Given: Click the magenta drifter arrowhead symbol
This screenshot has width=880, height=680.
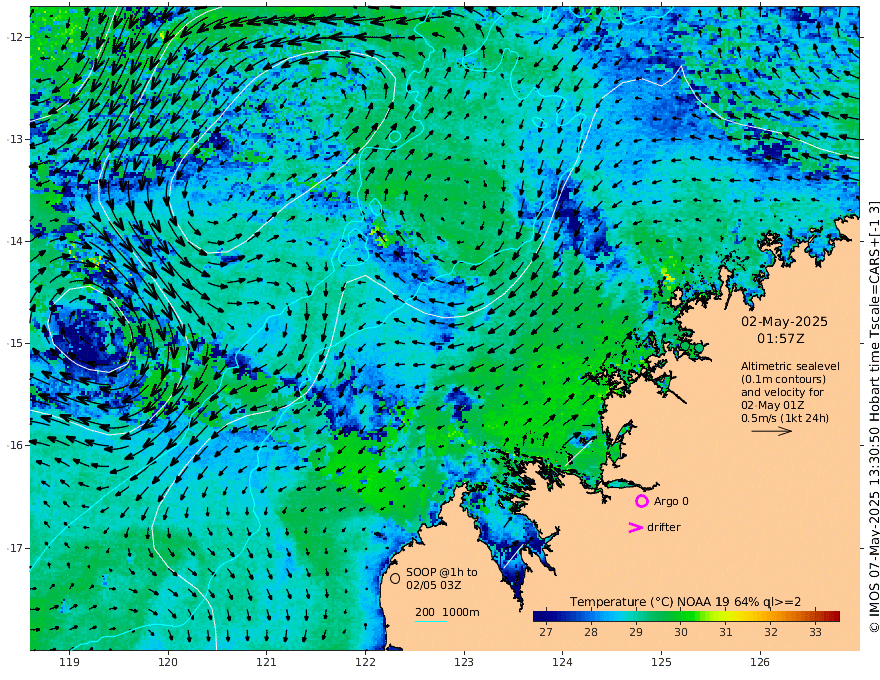Looking at the screenshot, I should coord(635,527).
